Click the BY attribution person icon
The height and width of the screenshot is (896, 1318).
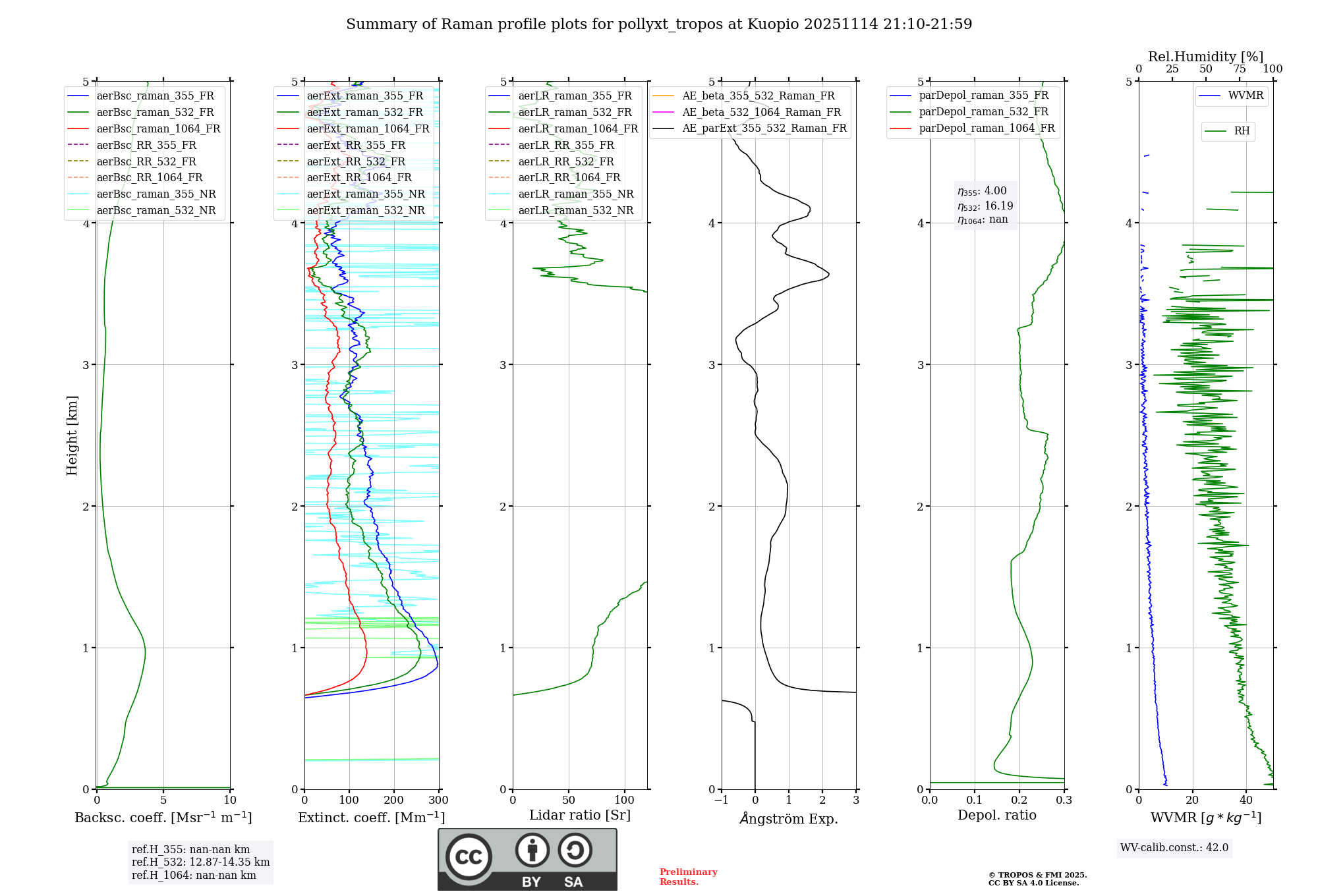[x=532, y=850]
